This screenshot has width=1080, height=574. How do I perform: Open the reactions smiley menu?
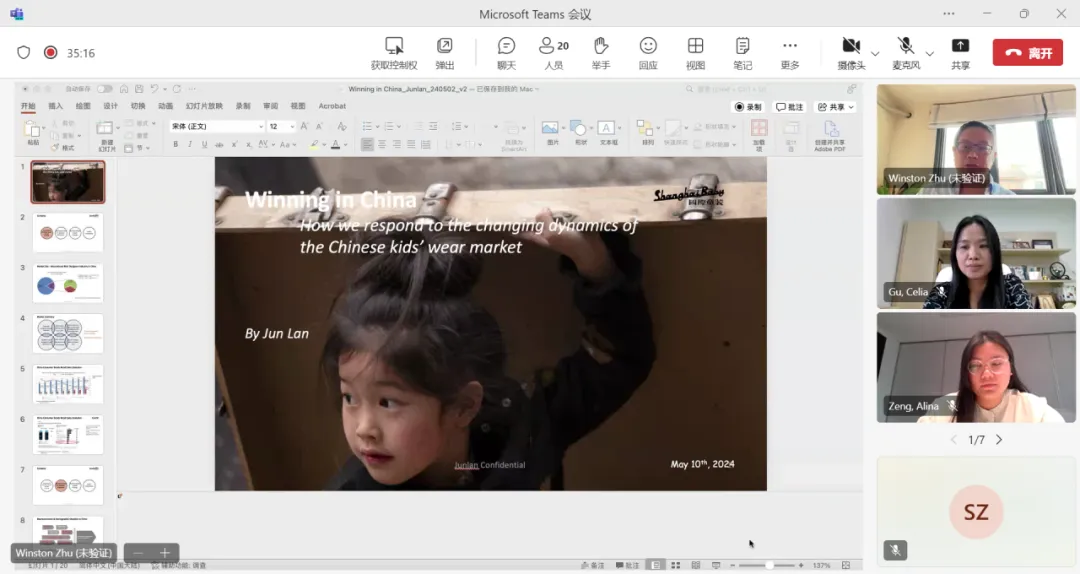coord(648,53)
